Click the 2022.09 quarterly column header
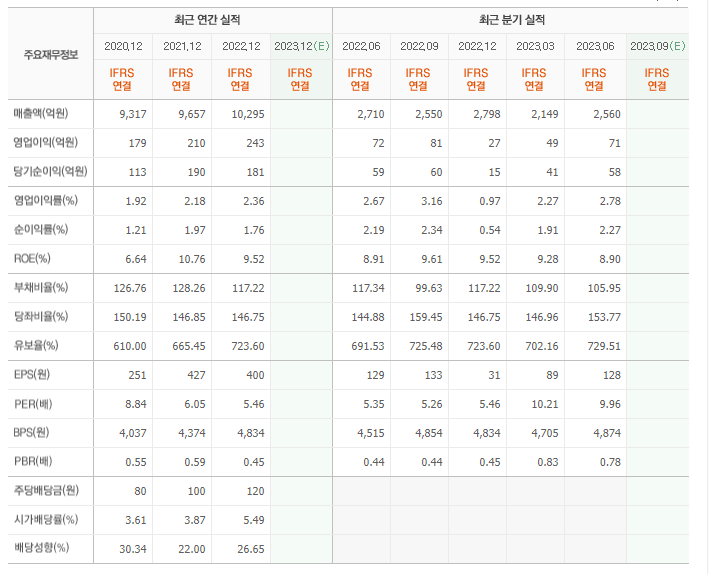709x574 pixels. coord(419,46)
